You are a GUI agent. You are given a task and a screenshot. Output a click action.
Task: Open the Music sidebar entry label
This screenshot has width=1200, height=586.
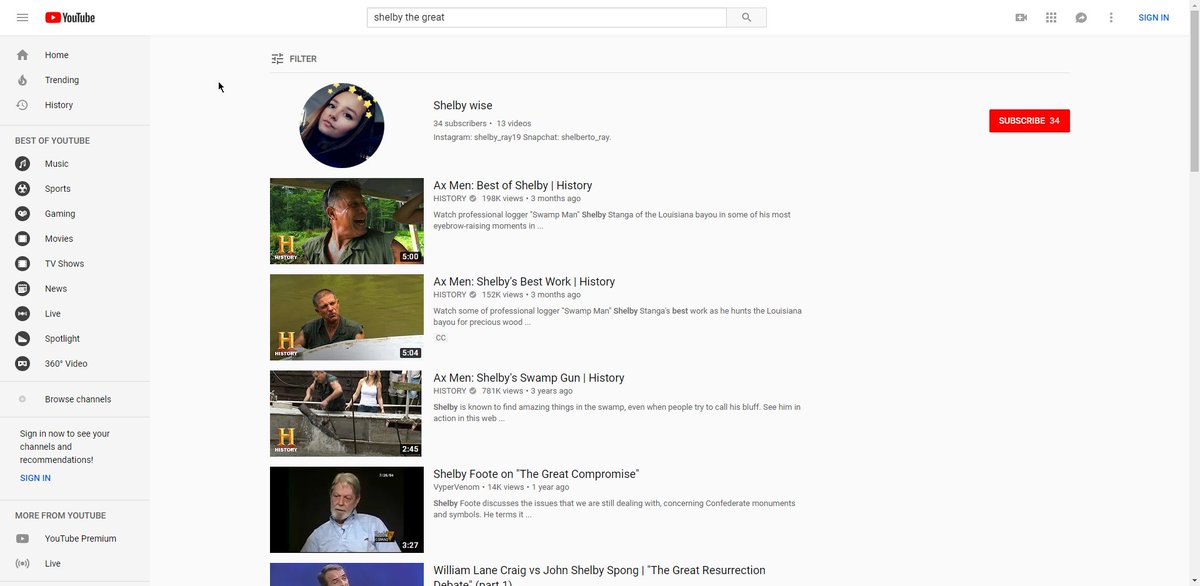[x=57, y=164]
